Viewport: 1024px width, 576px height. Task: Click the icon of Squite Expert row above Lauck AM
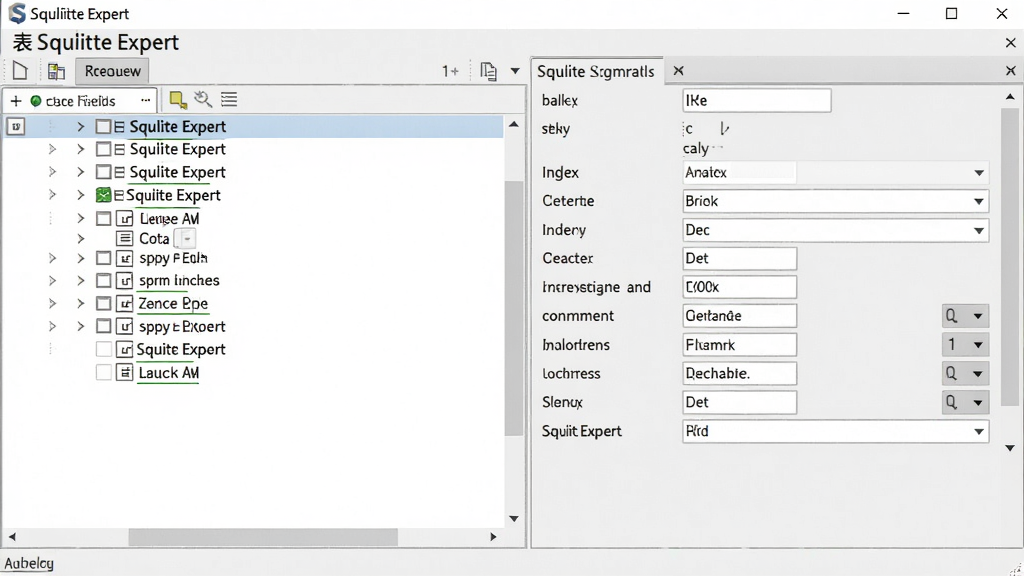[x=125, y=349]
